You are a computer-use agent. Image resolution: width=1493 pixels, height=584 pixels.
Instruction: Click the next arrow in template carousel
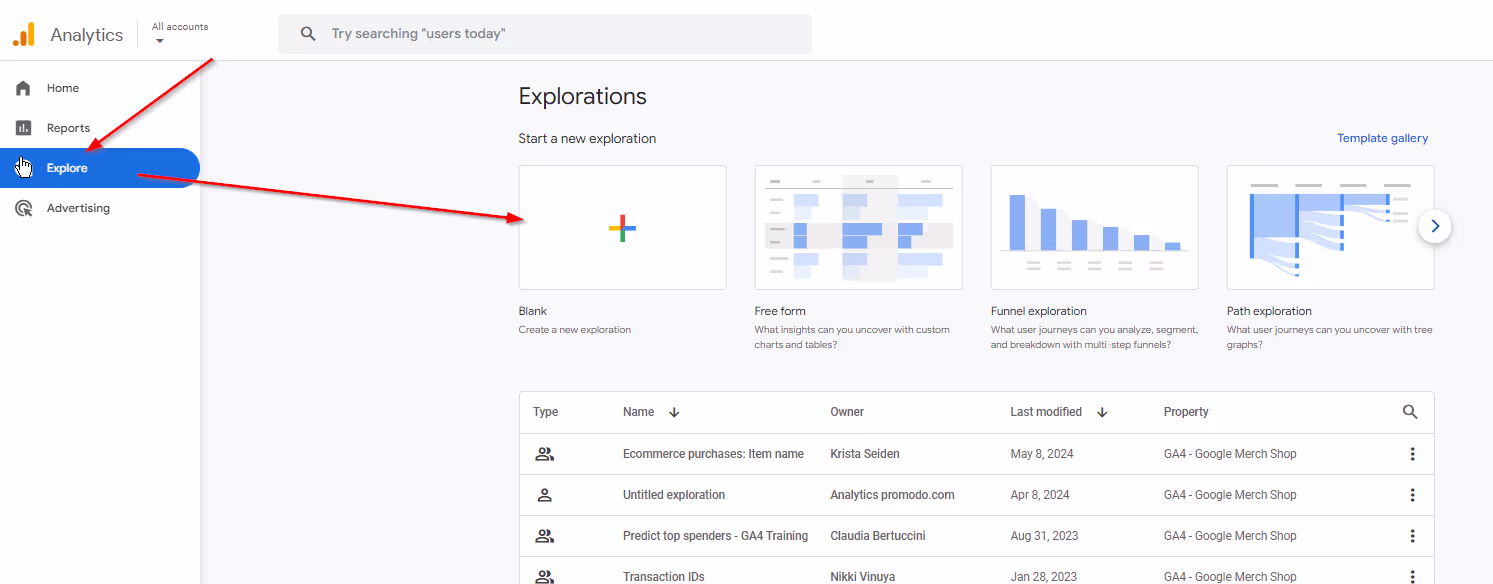[x=1435, y=226]
